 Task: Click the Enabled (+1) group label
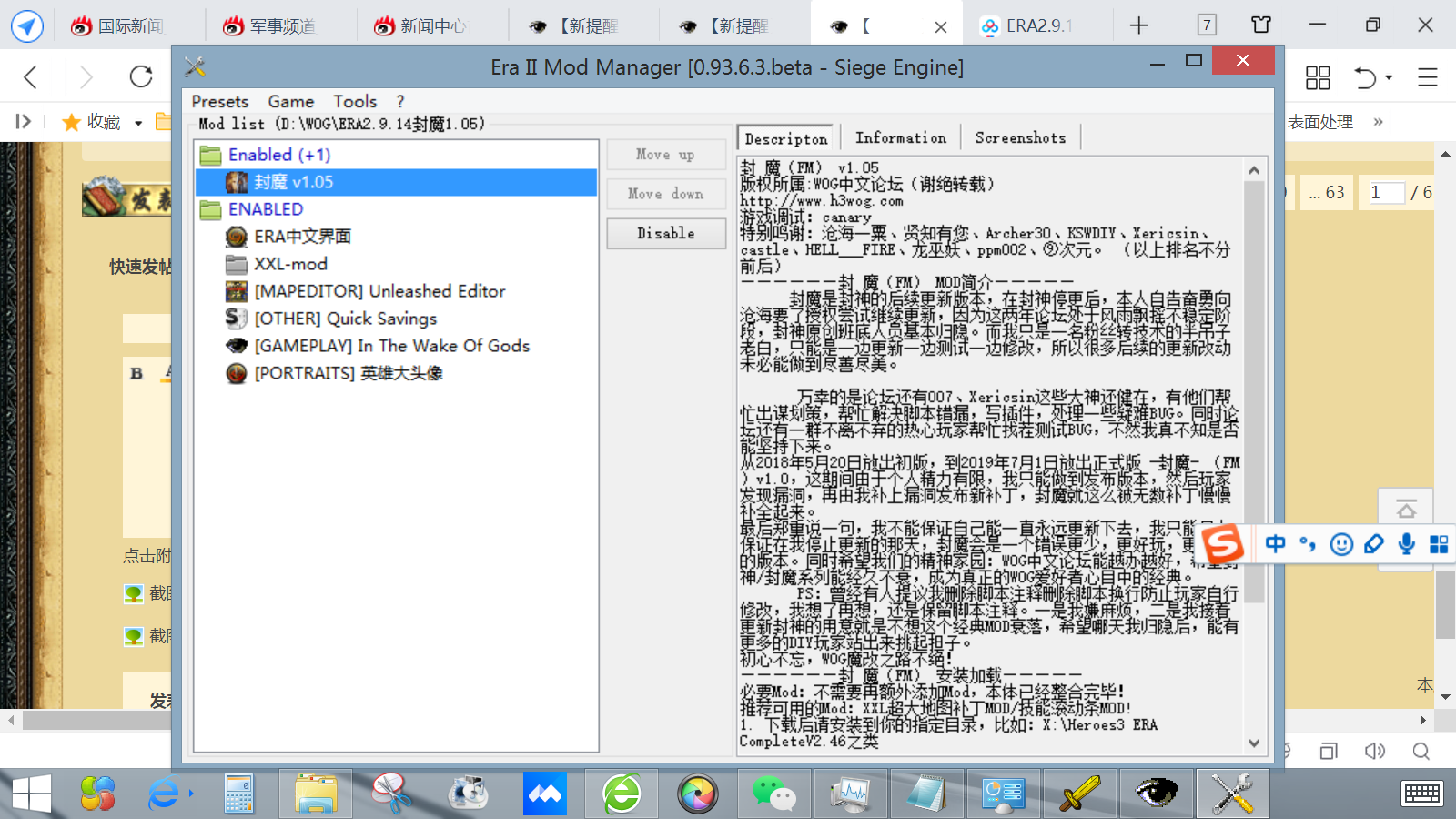279,155
